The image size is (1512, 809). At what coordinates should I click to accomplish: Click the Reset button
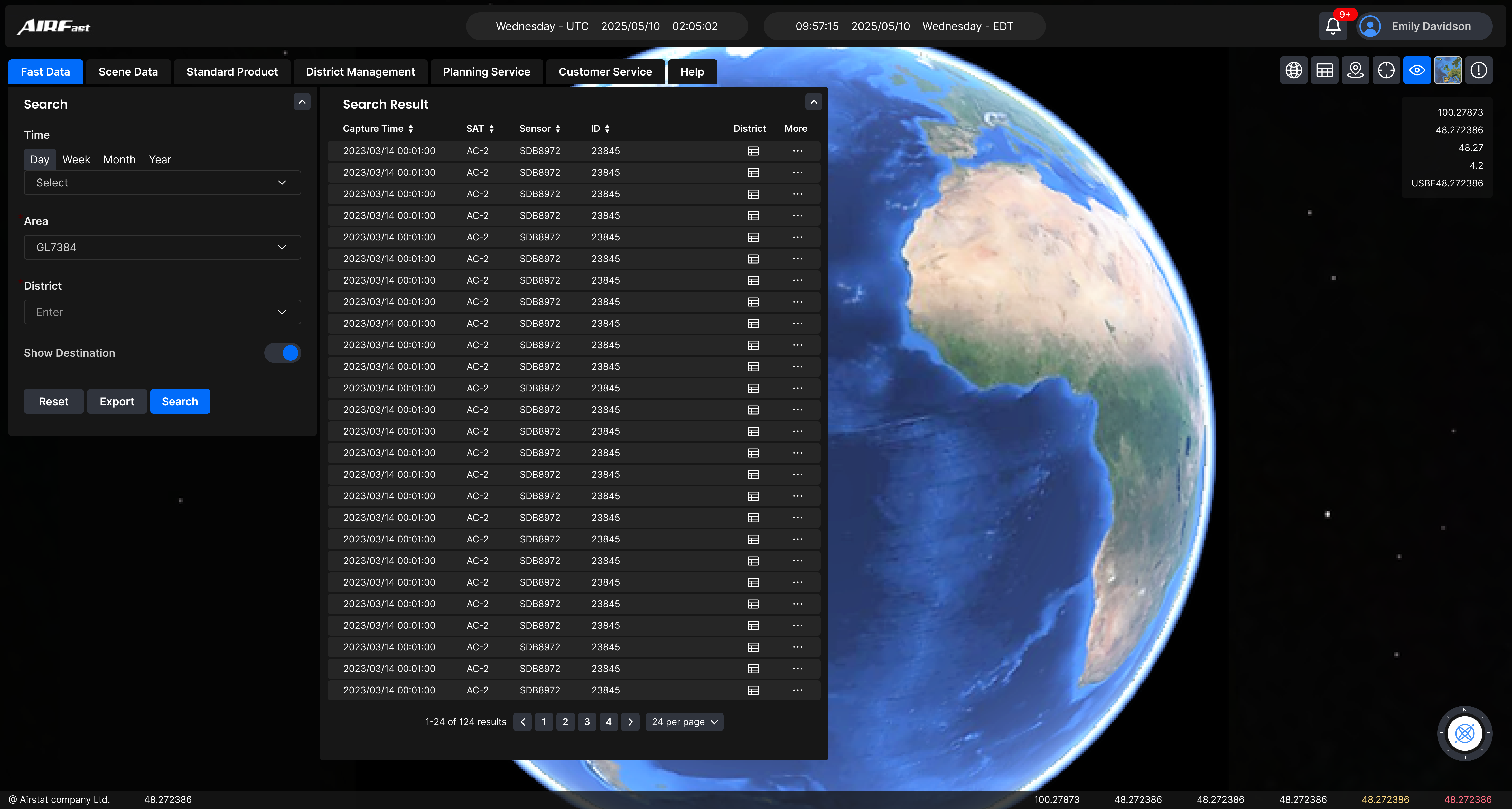tap(53, 401)
